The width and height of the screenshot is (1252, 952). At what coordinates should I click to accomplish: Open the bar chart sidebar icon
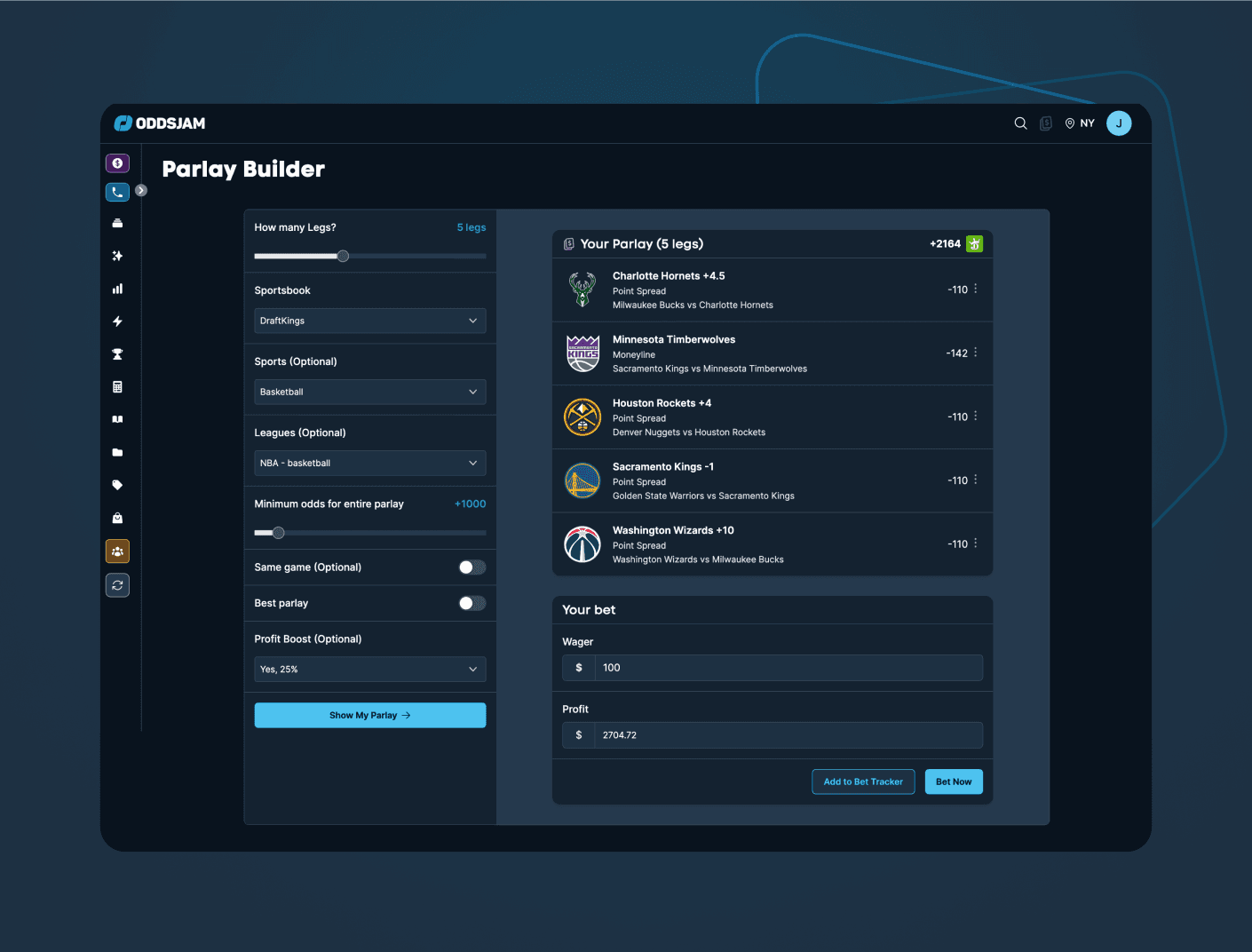(x=117, y=289)
